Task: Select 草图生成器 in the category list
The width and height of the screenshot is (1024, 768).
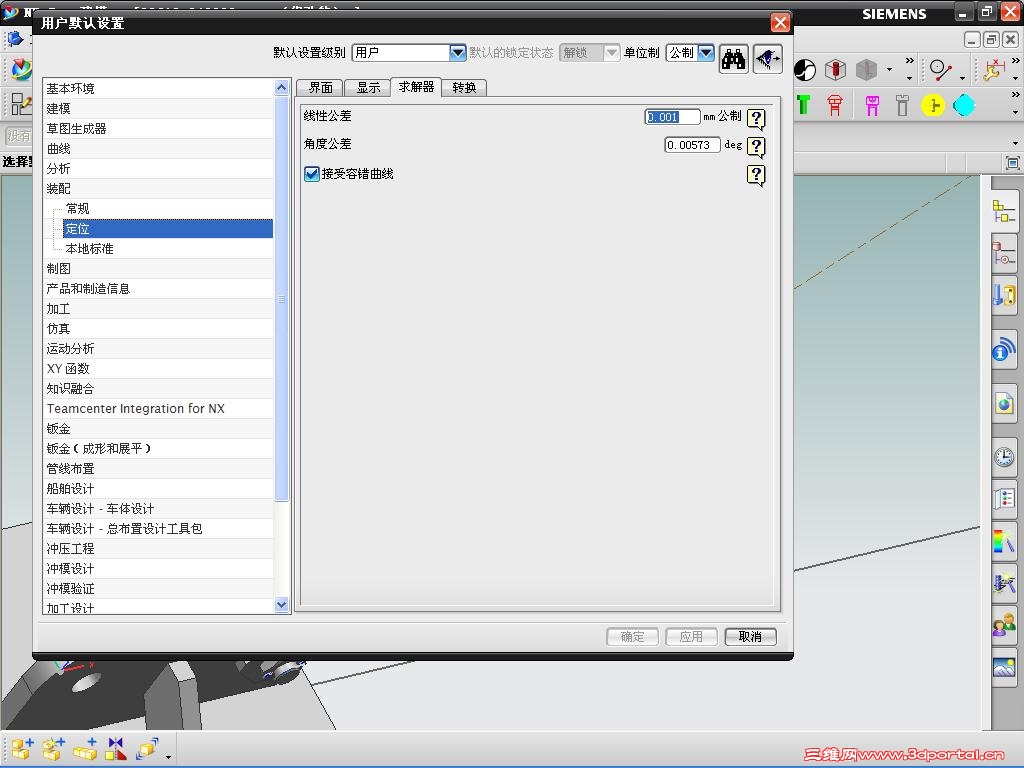Action: tap(159, 129)
